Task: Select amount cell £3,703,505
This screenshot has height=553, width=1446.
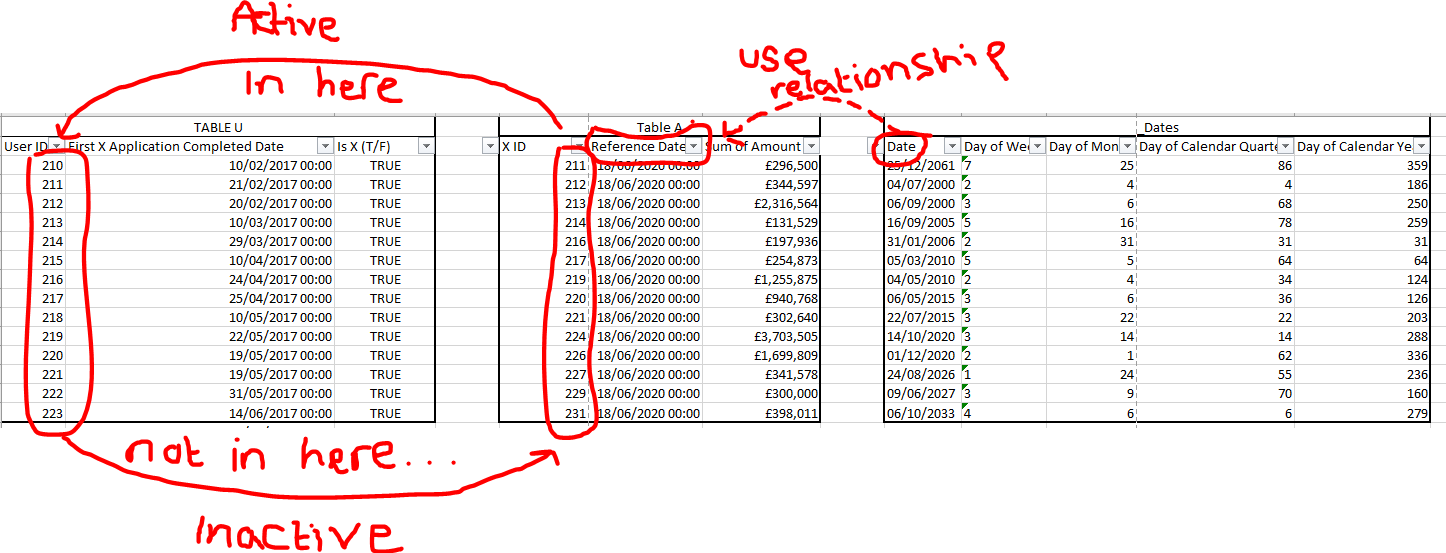Action: pyautogui.click(x=761, y=336)
